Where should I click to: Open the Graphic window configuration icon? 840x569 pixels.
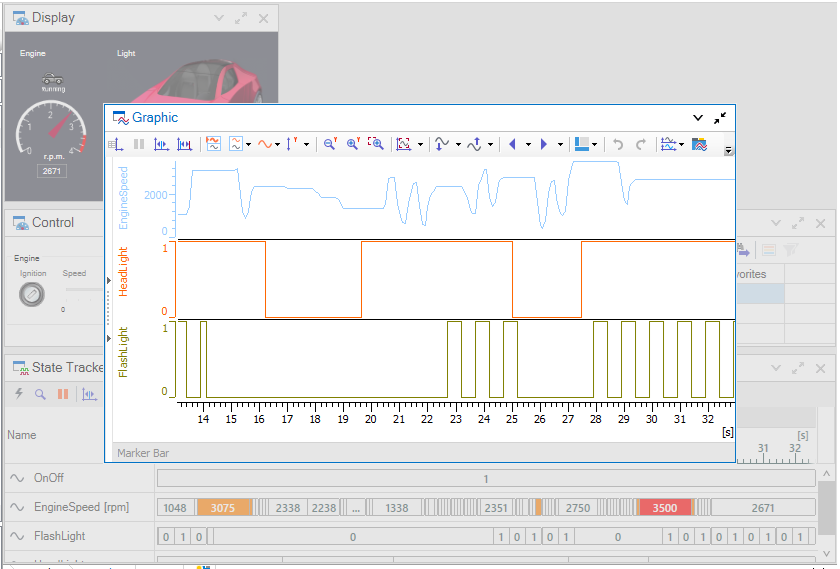pyautogui.click(x=699, y=144)
